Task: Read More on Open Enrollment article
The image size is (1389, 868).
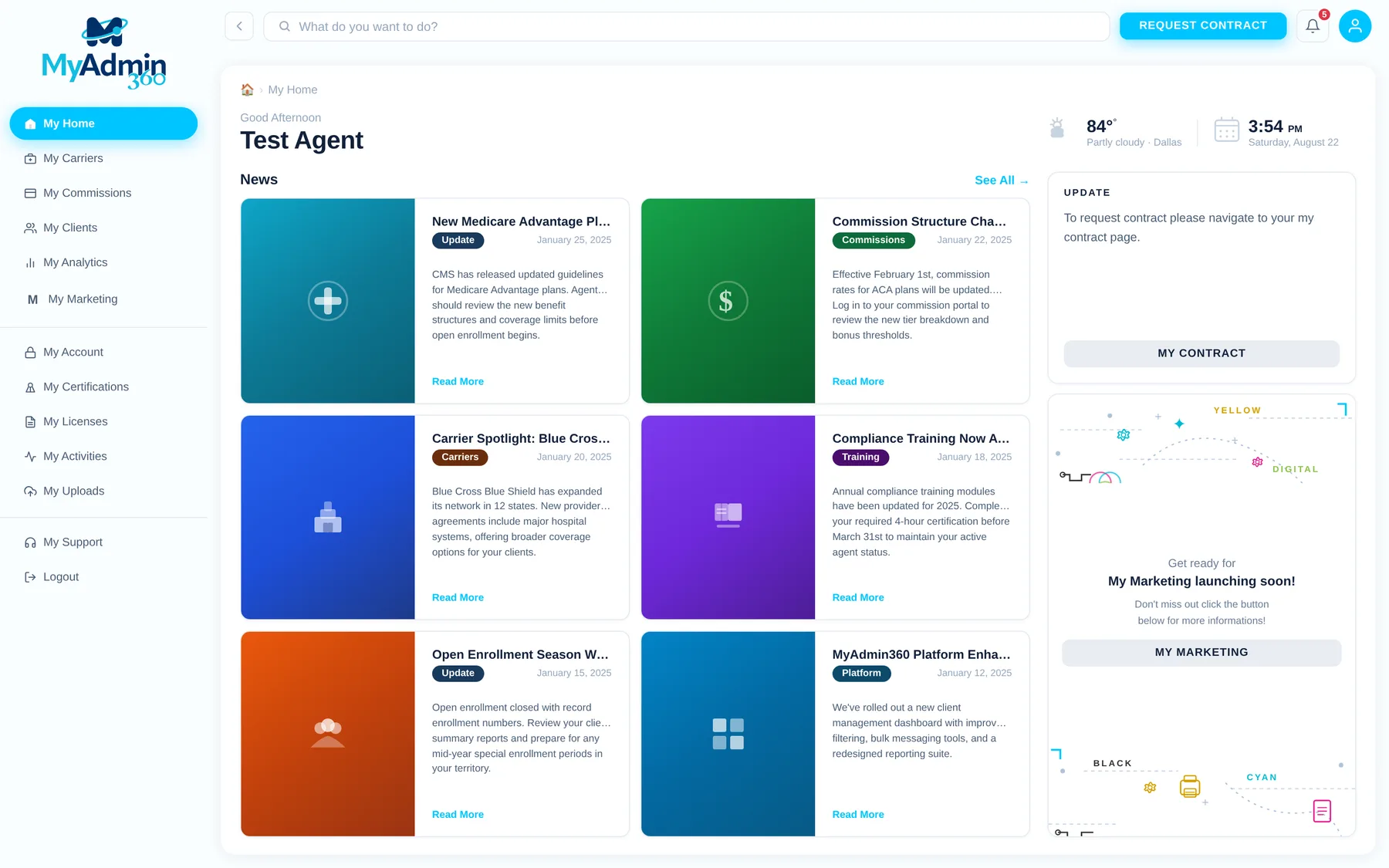Action: tap(458, 814)
